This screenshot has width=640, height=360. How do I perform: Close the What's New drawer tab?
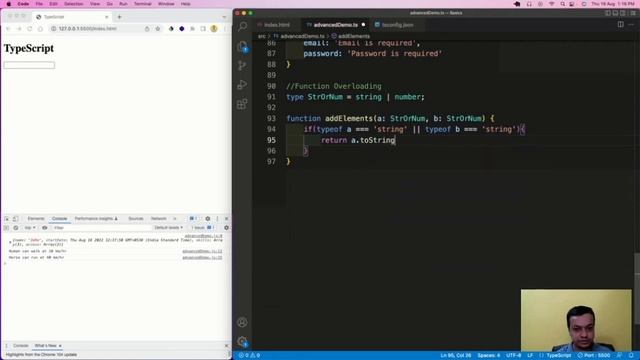click(x=60, y=346)
